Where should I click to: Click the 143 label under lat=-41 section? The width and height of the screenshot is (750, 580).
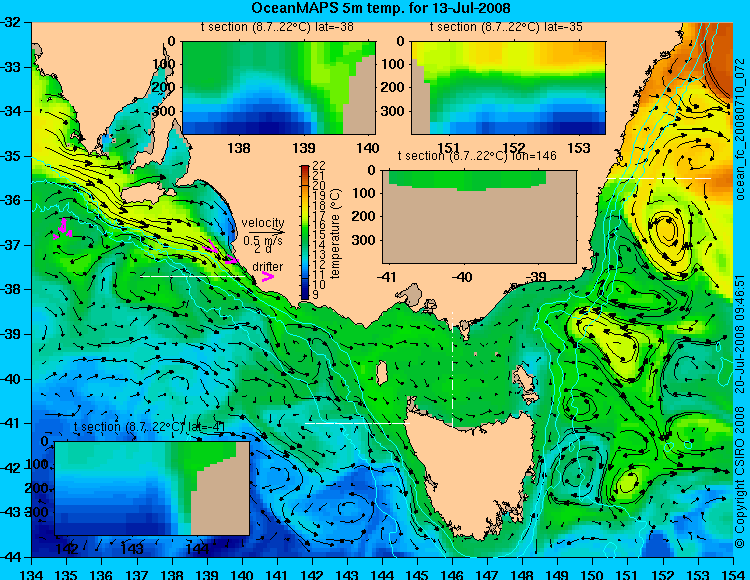pos(132,548)
